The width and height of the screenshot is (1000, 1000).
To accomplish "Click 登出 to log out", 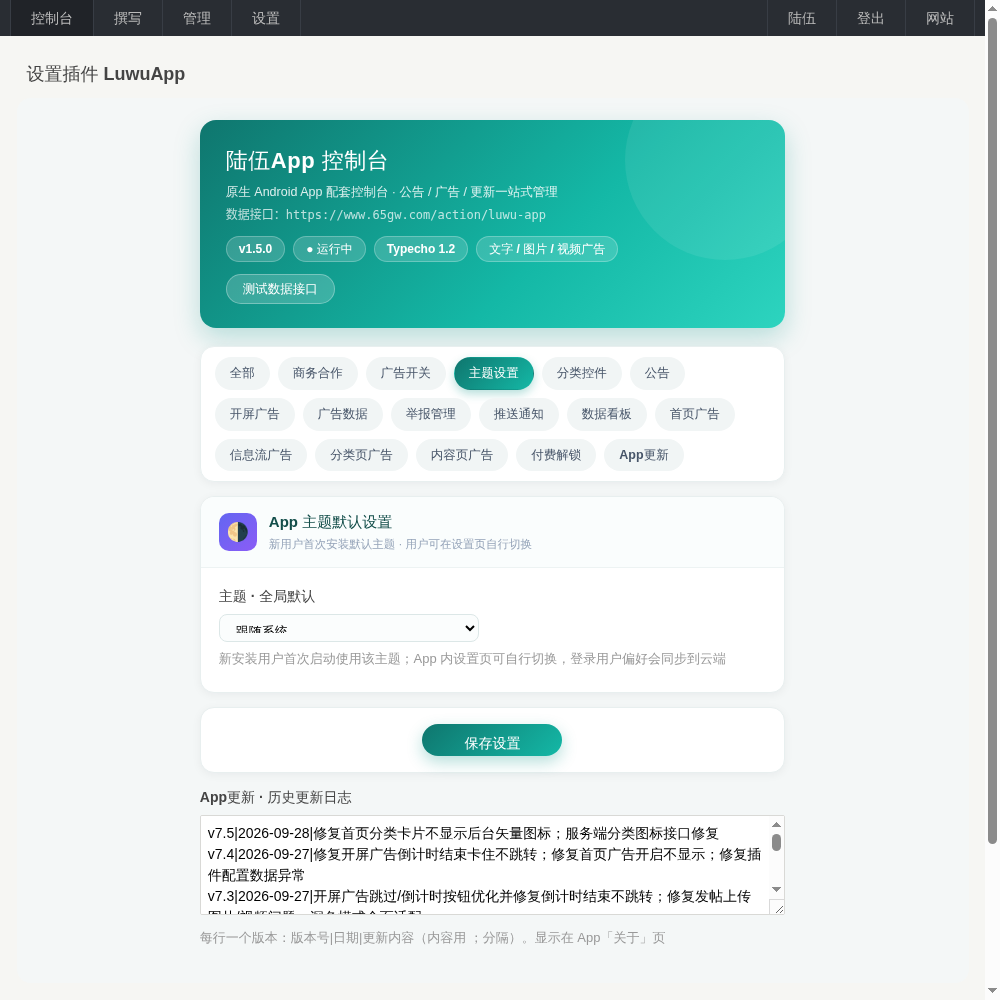I will tap(871, 18).
